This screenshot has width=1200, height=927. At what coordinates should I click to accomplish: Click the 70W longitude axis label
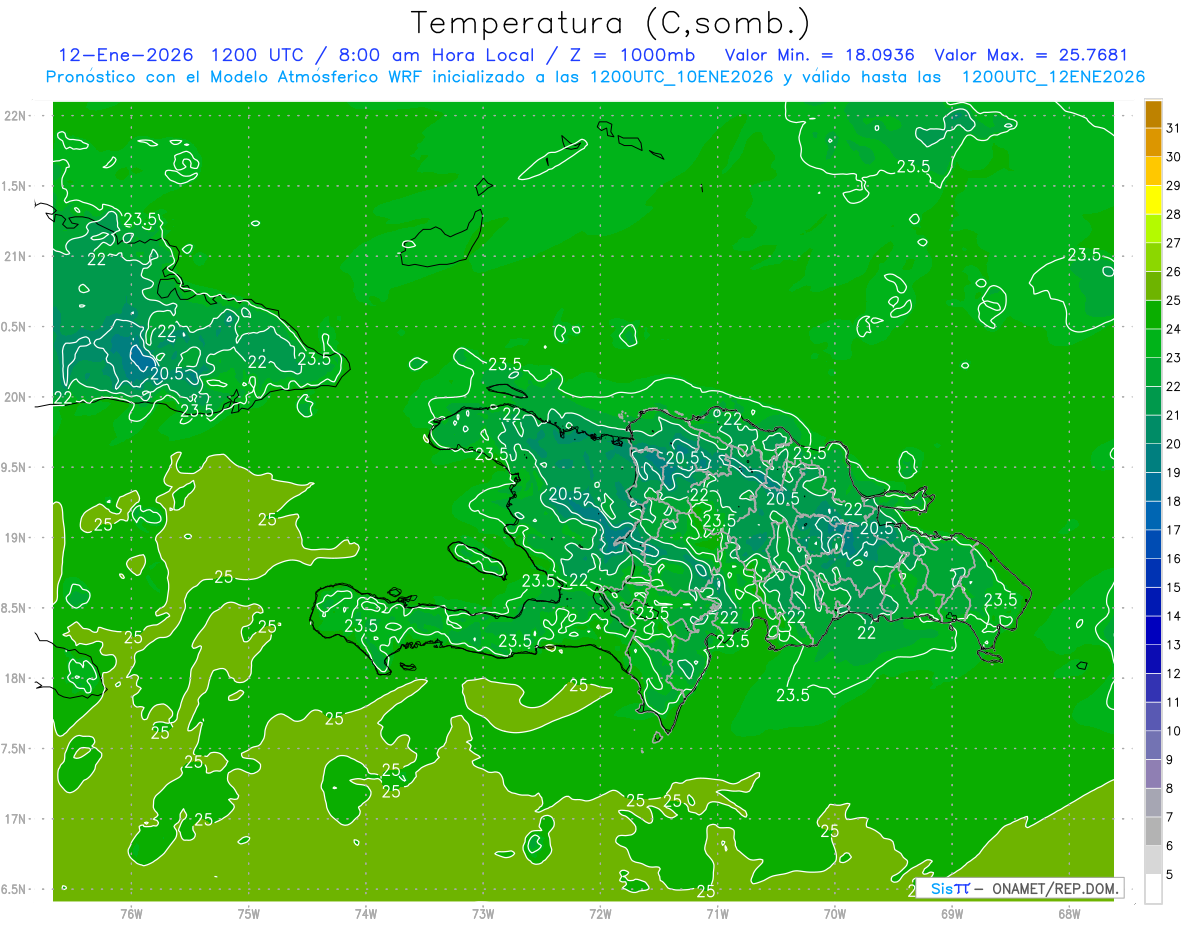pyautogui.click(x=835, y=913)
